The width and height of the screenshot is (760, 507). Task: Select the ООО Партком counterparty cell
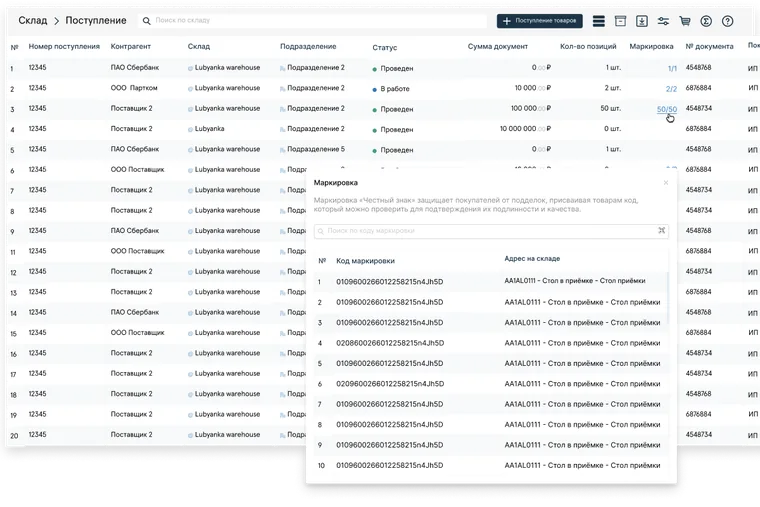pyautogui.click(x=134, y=88)
